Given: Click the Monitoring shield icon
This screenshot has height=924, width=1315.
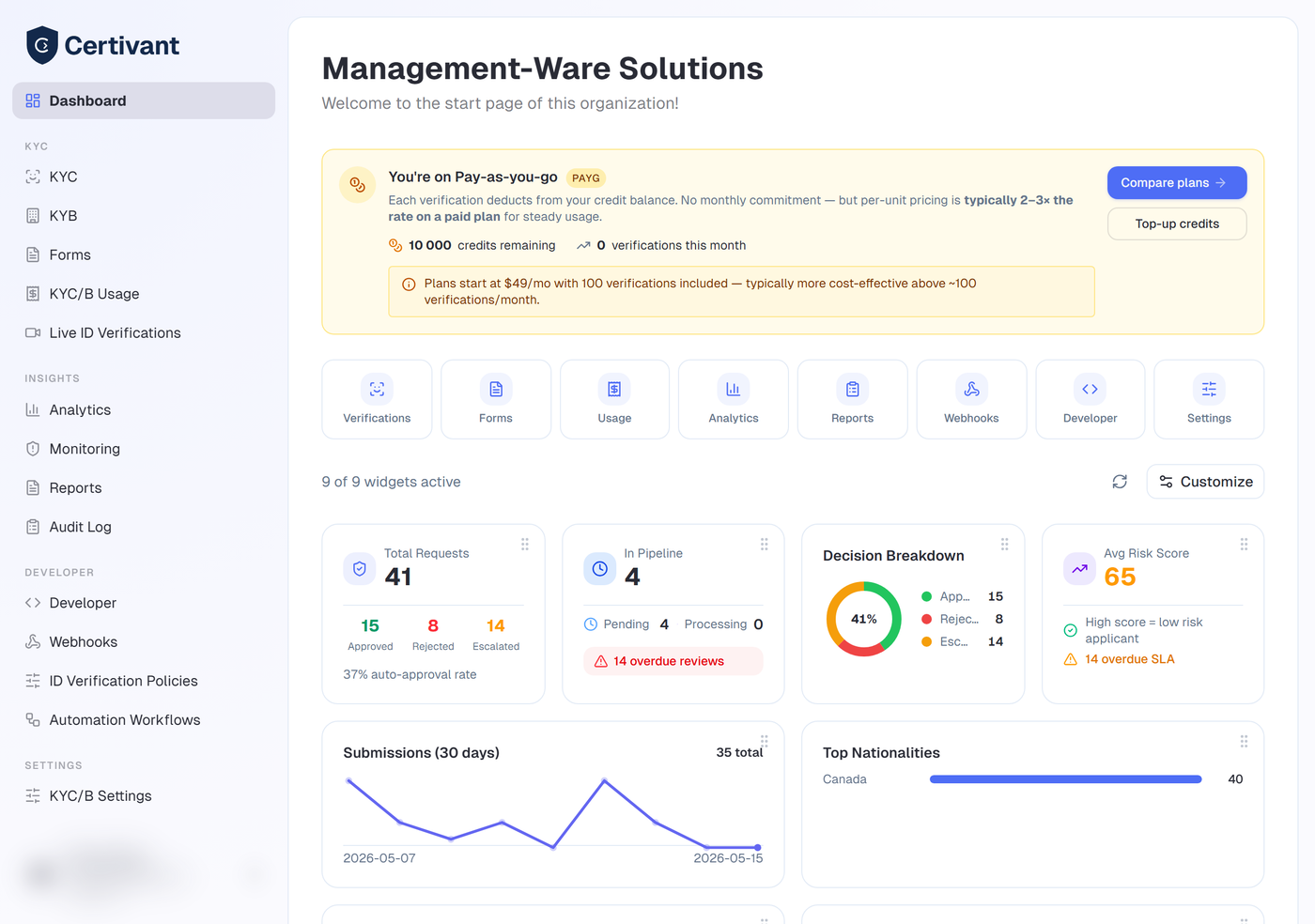Looking at the screenshot, I should (x=33, y=449).
